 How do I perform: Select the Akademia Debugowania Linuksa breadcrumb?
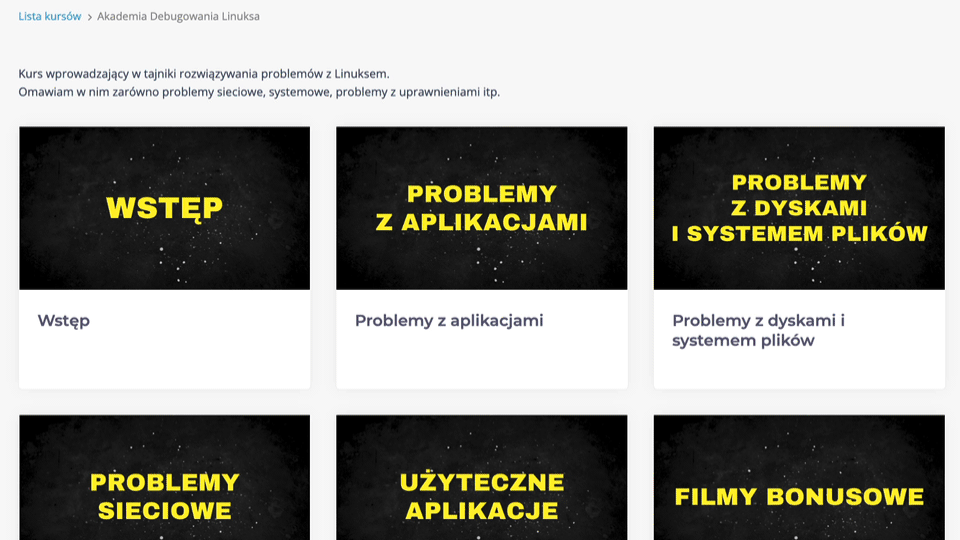(x=178, y=16)
